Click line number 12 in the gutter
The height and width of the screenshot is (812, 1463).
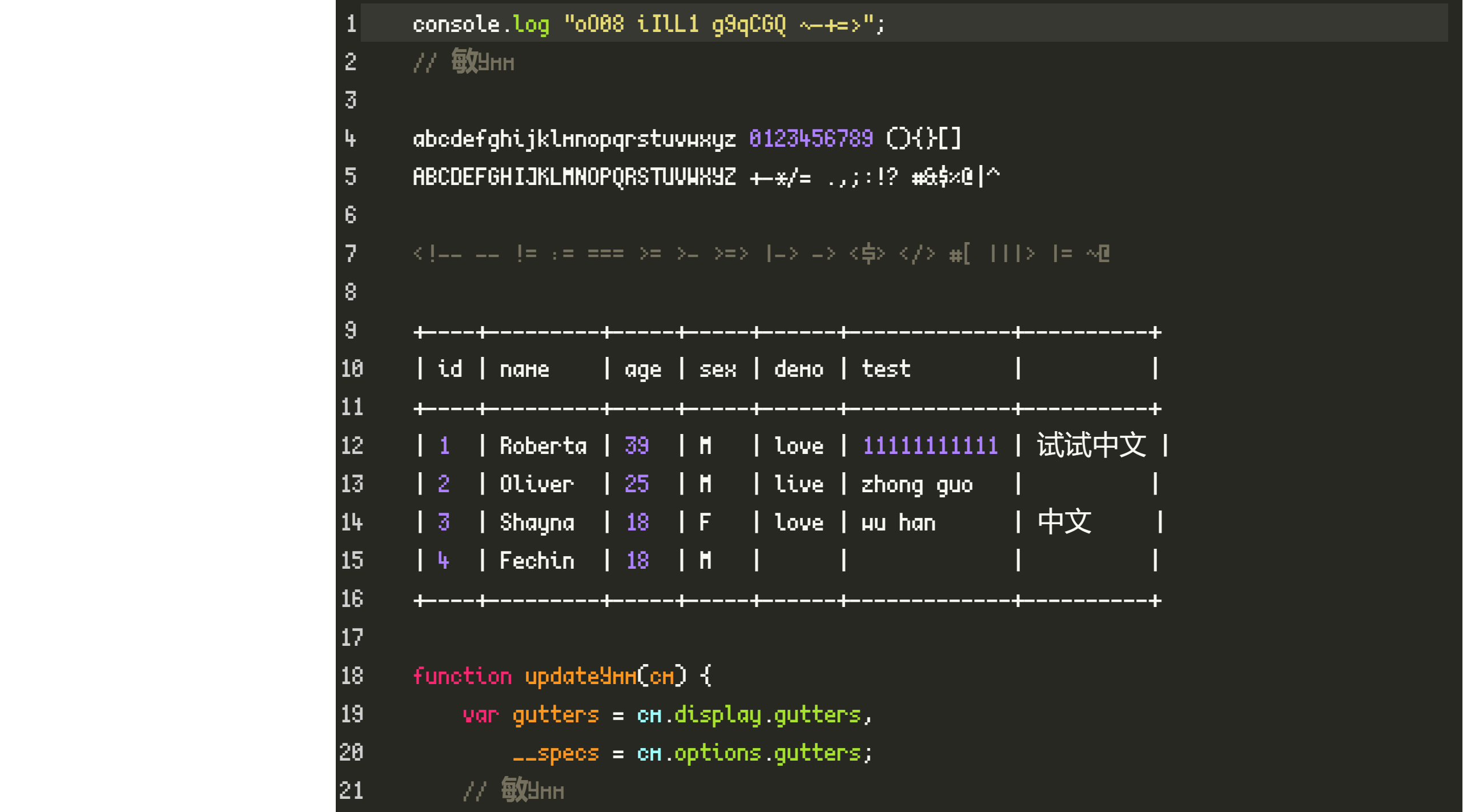click(352, 445)
